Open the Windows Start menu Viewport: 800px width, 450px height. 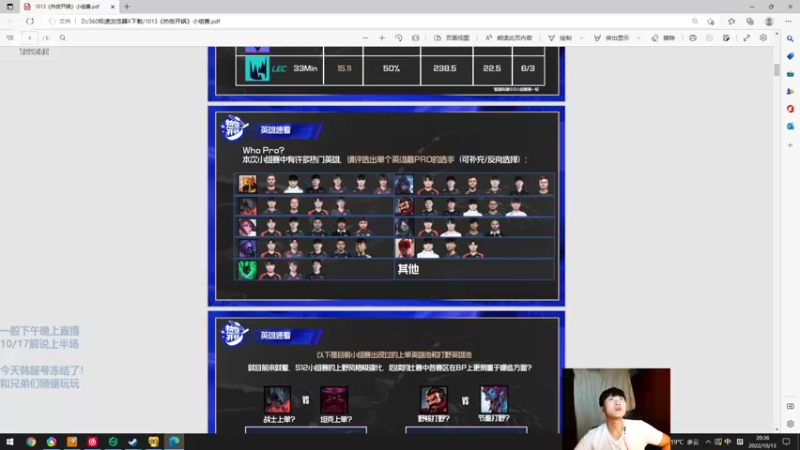(10, 442)
